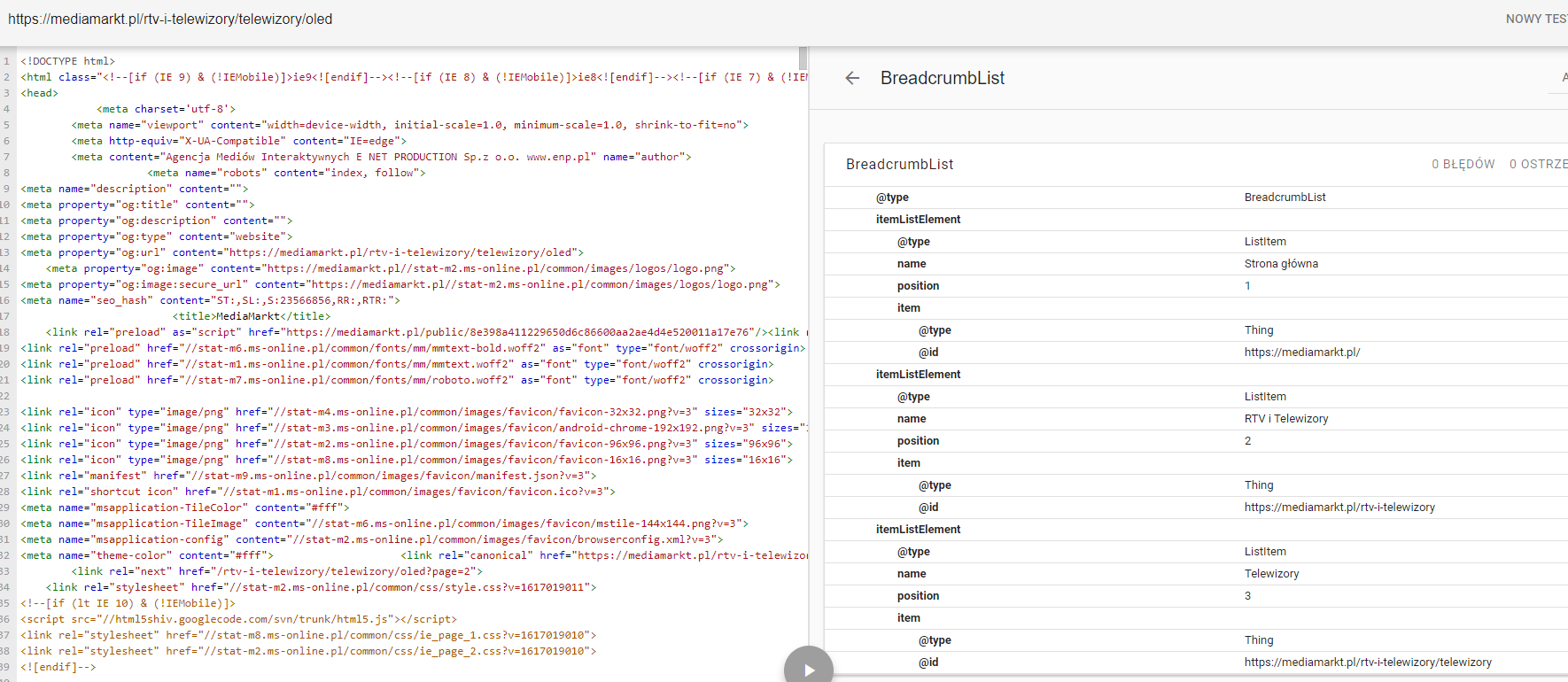The height and width of the screenshot is (682, 1568).
Task: Click the msapplication-TileImage meta line
Action: 385,523
